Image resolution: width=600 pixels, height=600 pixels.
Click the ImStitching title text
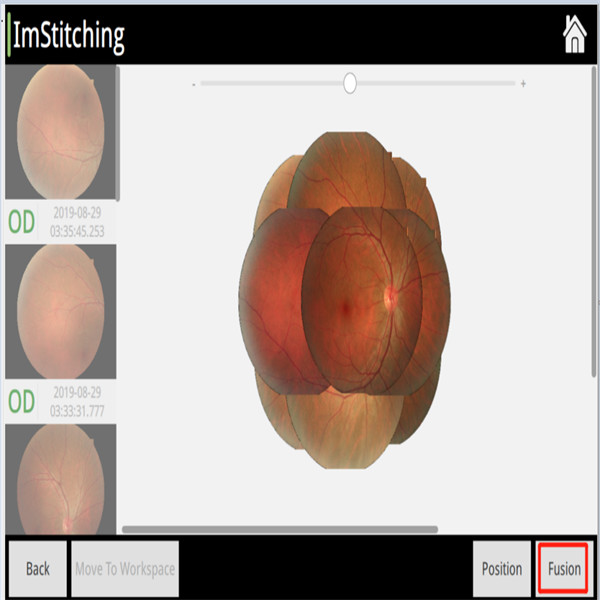point(70,36)
